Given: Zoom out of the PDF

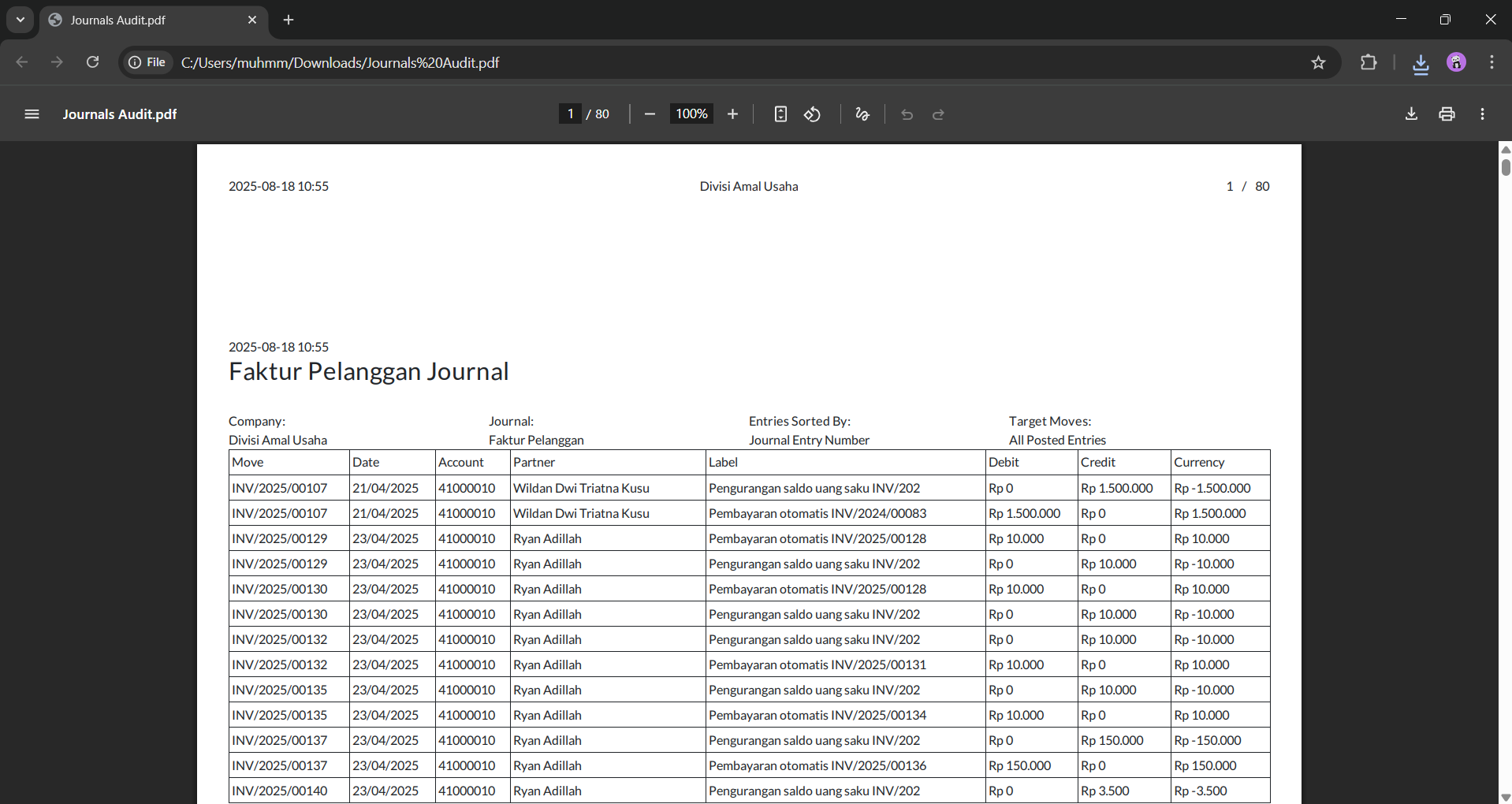Looking at the screenshot, I should (650, 114).
